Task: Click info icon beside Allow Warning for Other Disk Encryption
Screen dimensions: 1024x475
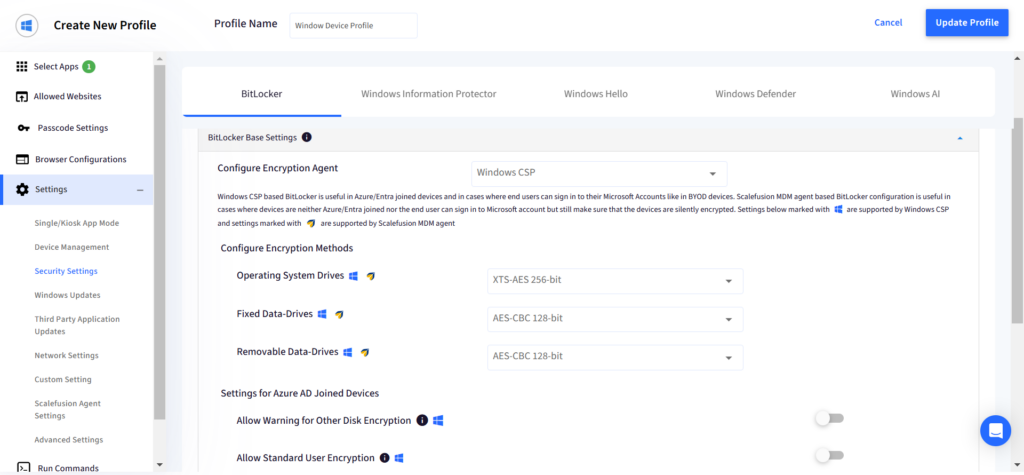Action: (422, 420)
